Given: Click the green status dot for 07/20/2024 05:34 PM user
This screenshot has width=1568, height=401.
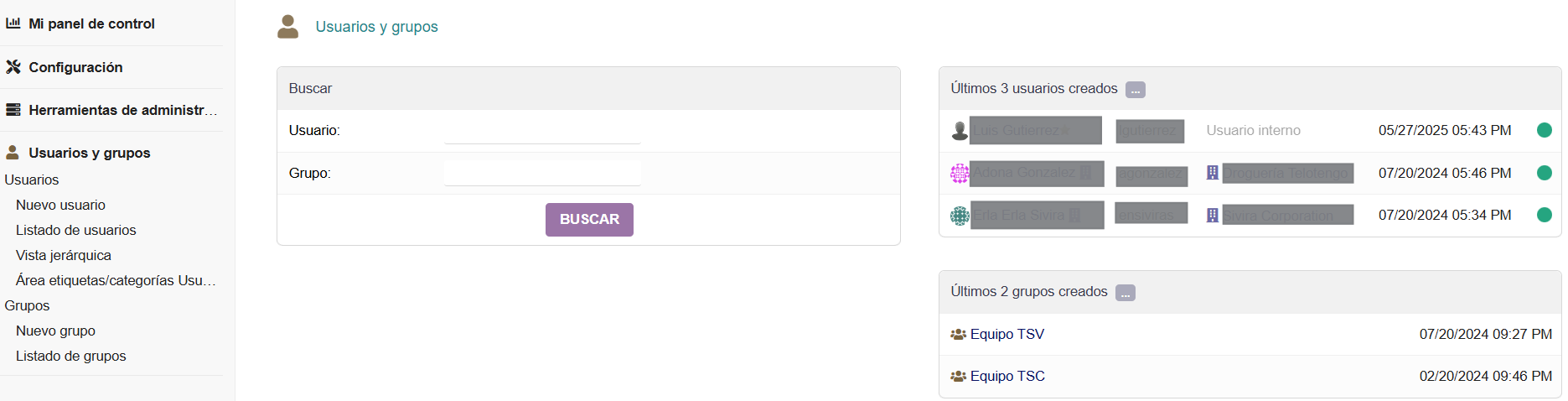Looking at the screenshot, I should click(1544, 215).
